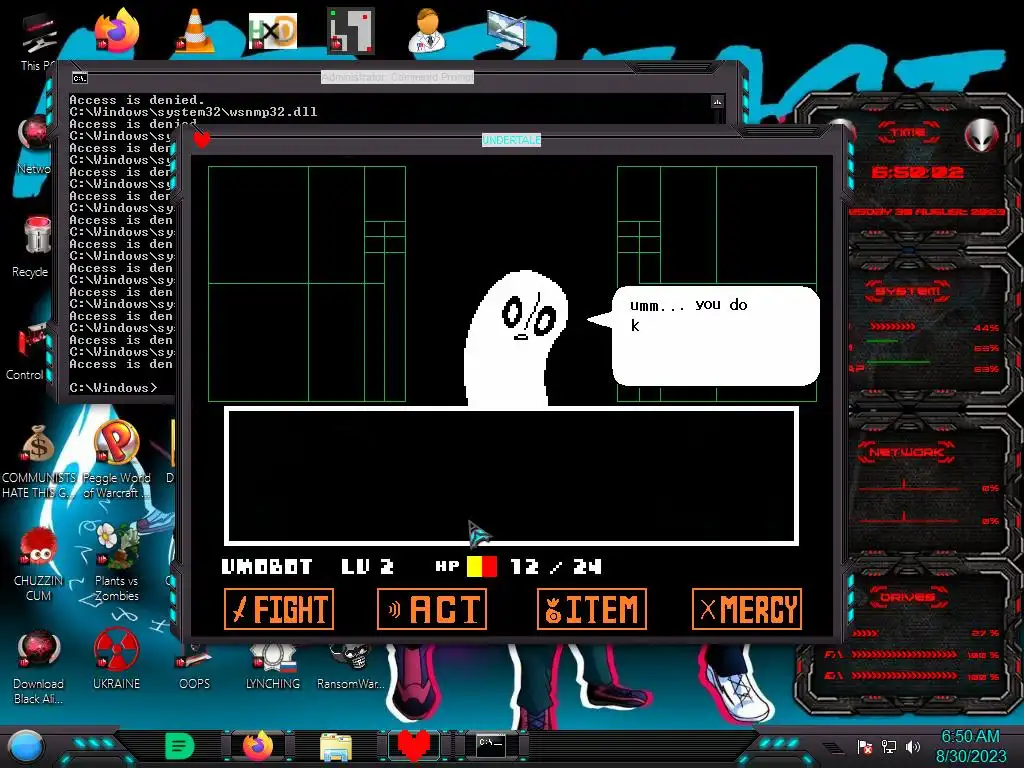The image size is (1024, 768).
Task: Click the TIME gadget header
Action: pyautogui.click(x=908, y=133)
